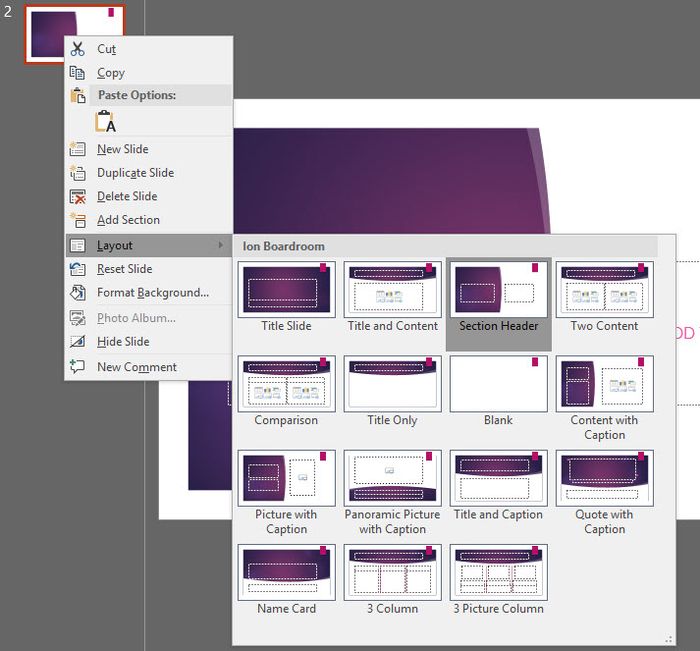This screenshot has height=651, width=700.
Task: Click the New Comment icon
Action: [77, 367]
